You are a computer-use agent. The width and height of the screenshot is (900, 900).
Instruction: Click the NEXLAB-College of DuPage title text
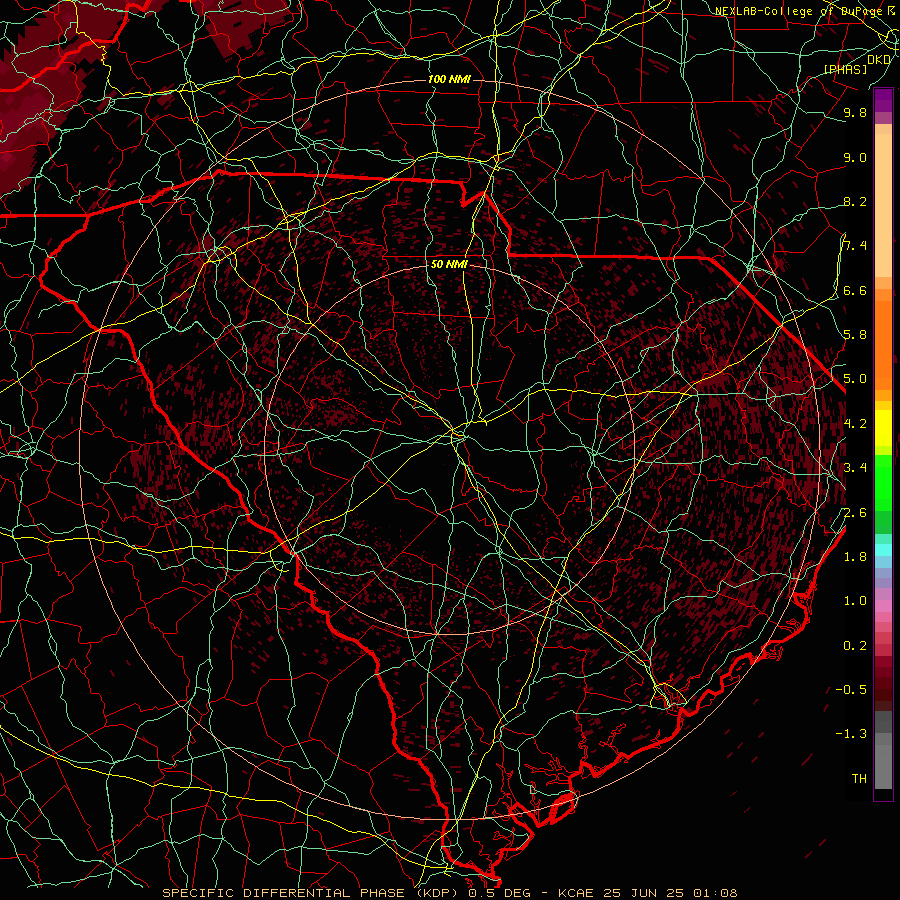[799, 11]
